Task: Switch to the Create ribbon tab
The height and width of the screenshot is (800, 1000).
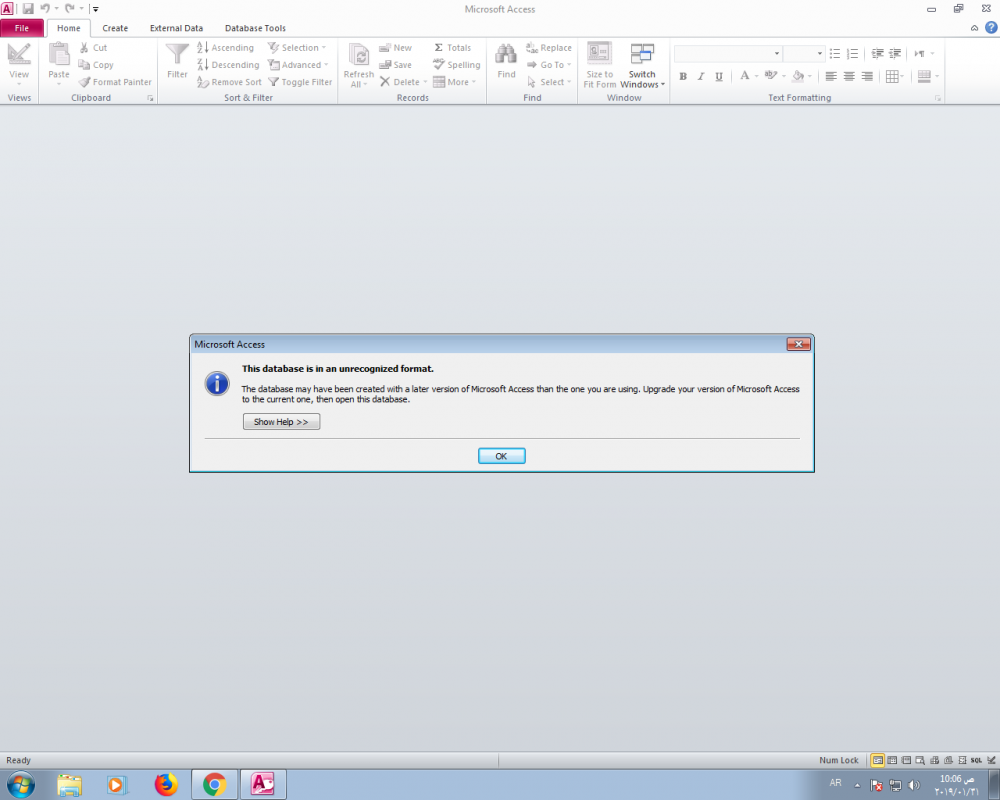Action: [115, 28]
